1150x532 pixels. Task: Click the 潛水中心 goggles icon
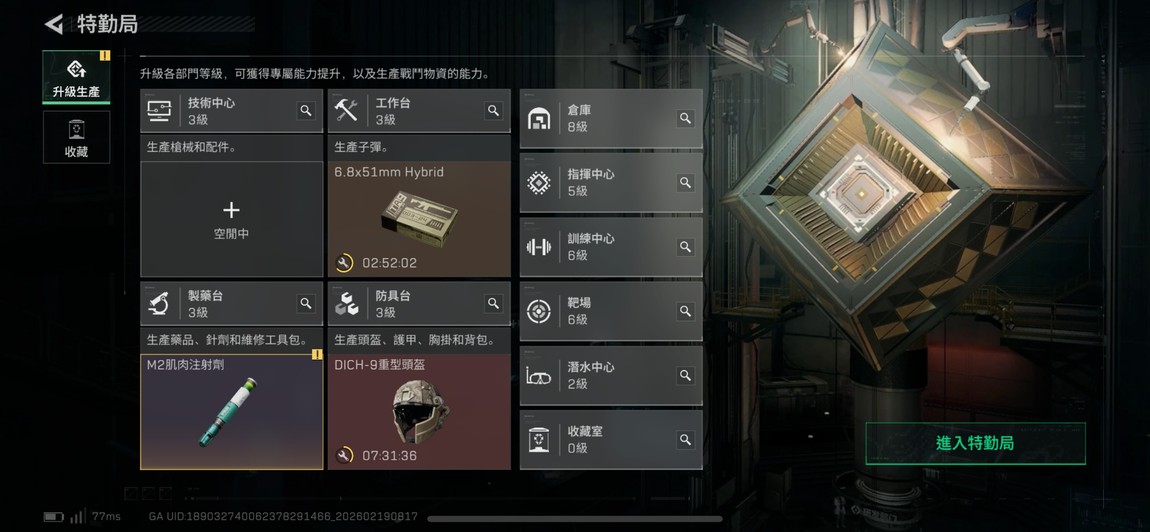539,376
